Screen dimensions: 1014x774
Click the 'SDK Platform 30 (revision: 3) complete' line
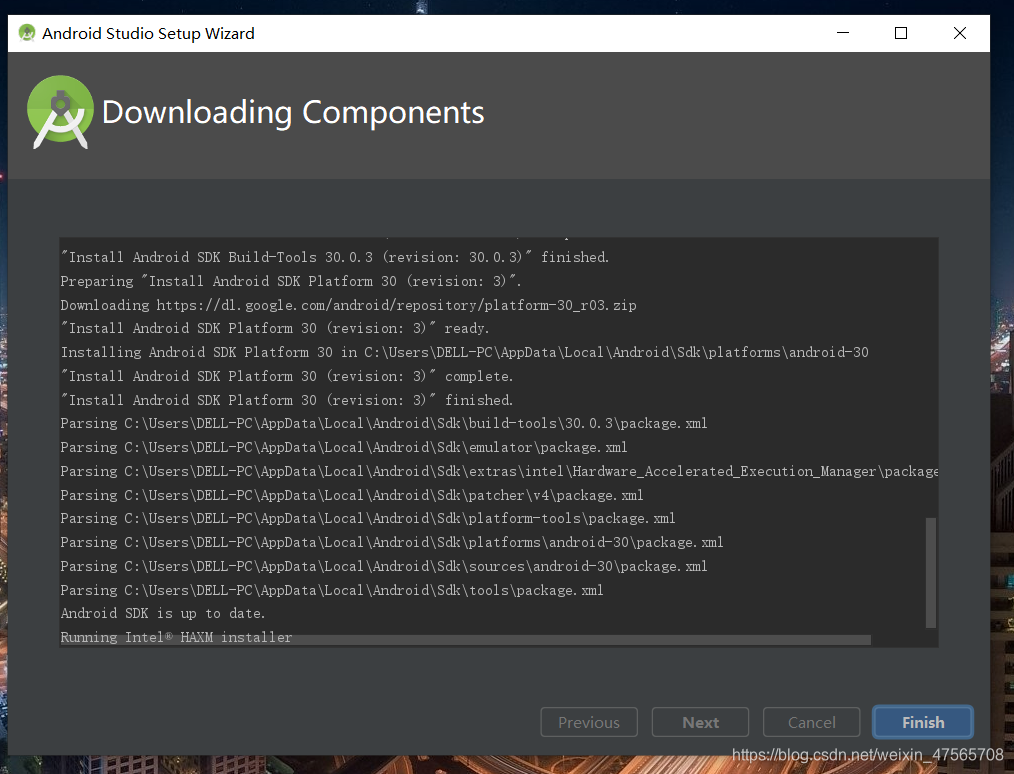tap(287, 376)
